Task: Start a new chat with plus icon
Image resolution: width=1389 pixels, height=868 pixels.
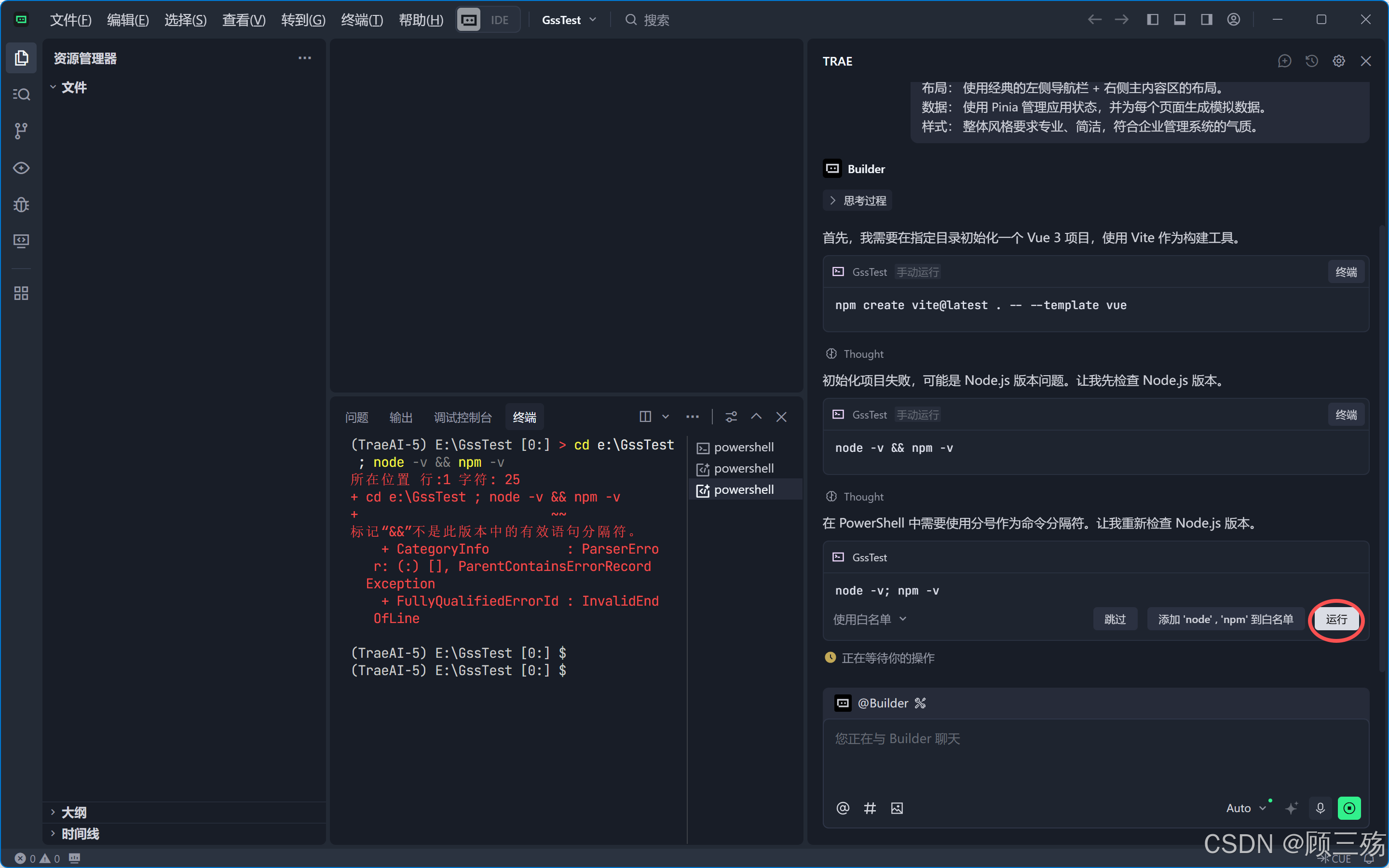Action: [x=1284, y=61]
